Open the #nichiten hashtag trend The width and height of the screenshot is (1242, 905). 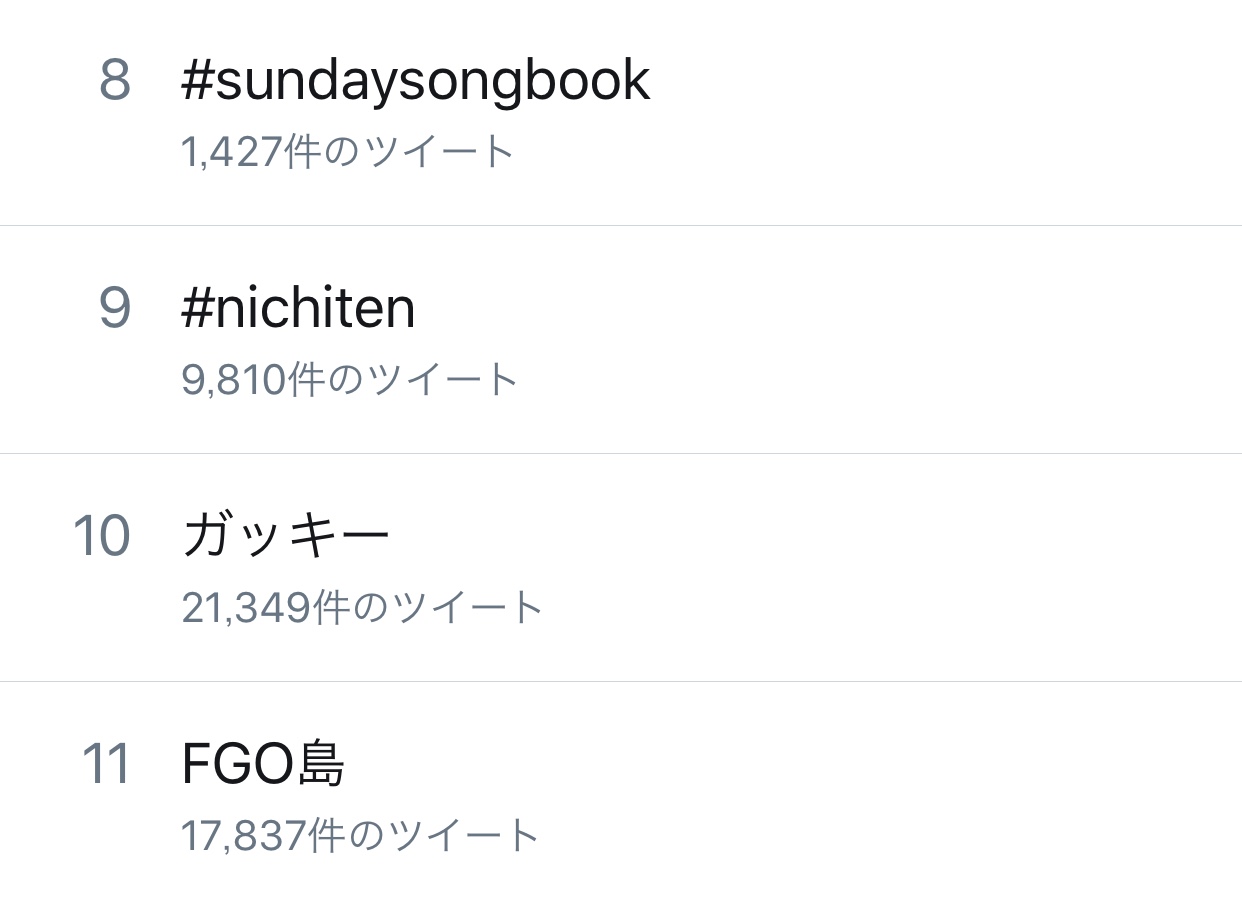[x=298, y=308]
